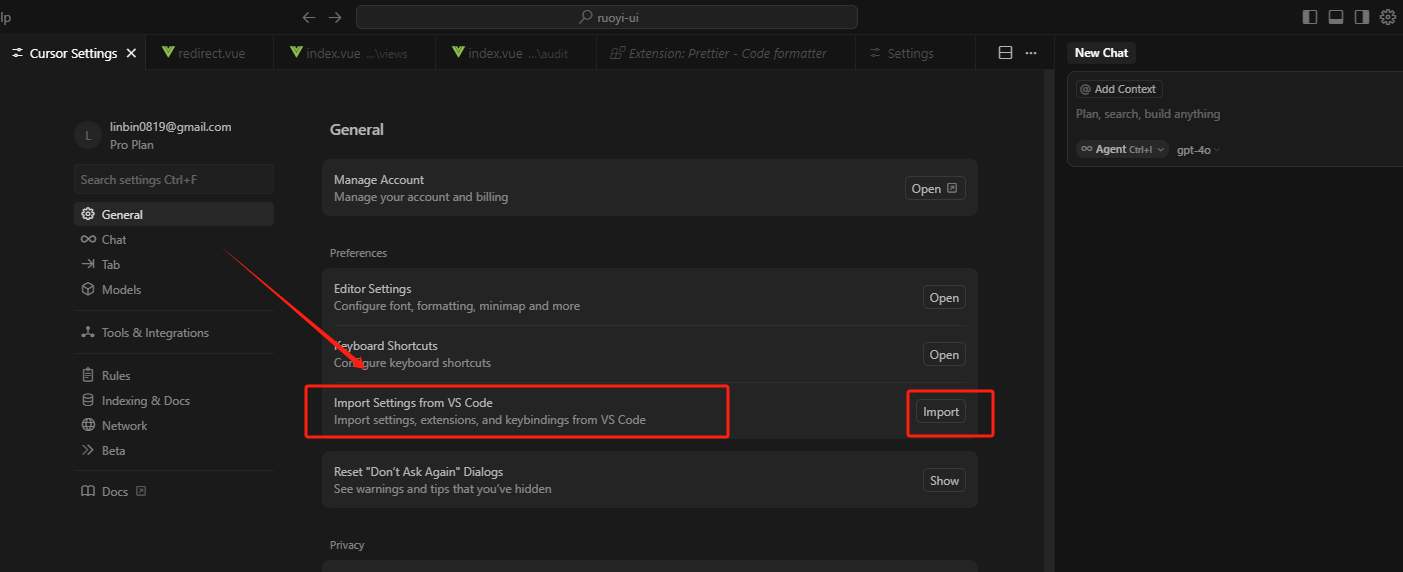Show hidden Don't Ask Again dialogs
The image size is (1403, 572).
tap(944, 480)
